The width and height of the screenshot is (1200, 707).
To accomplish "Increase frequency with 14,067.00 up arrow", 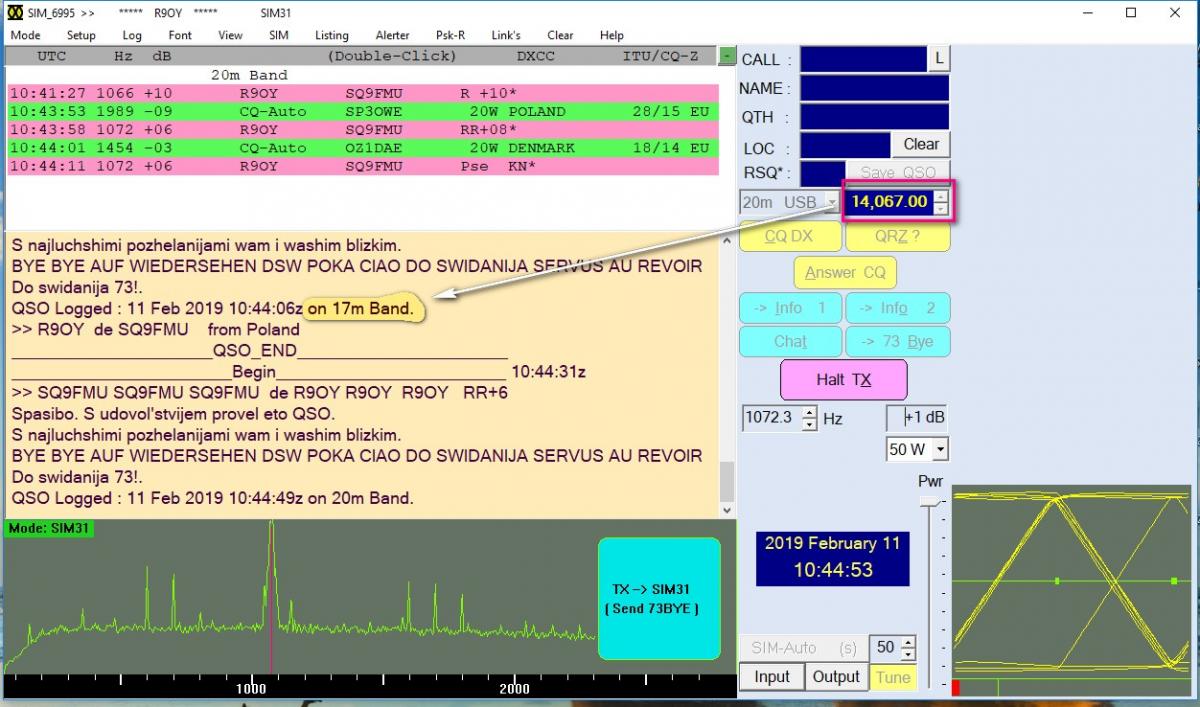I will pos(940,196).
